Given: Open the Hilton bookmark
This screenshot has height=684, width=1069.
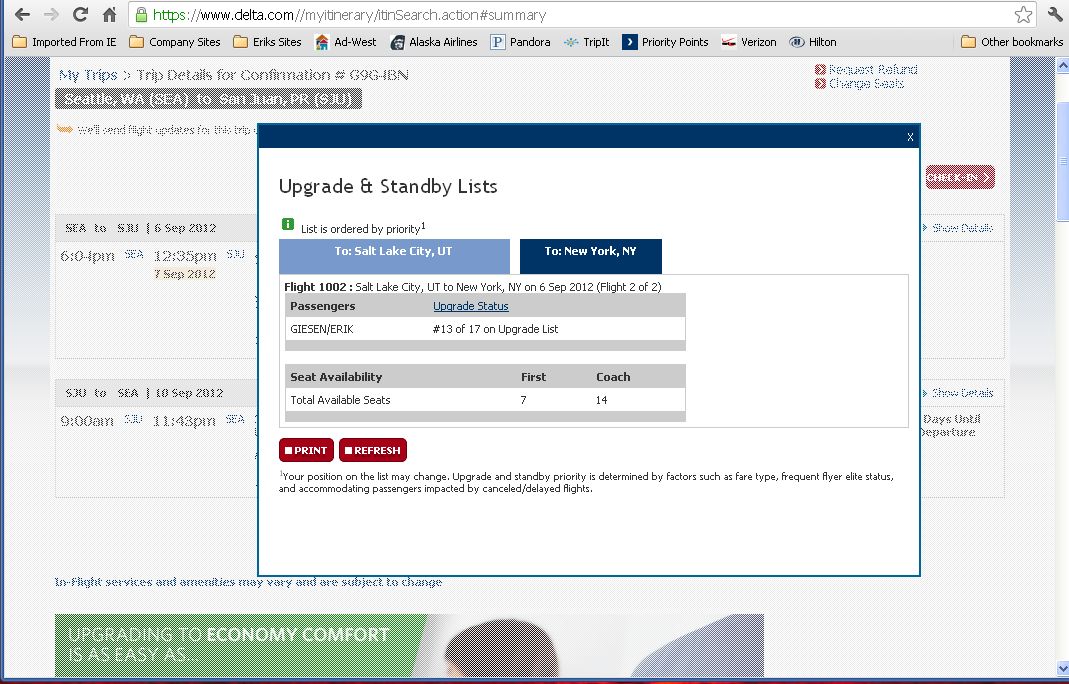Looking at the screenshot, I should point(812,42).
